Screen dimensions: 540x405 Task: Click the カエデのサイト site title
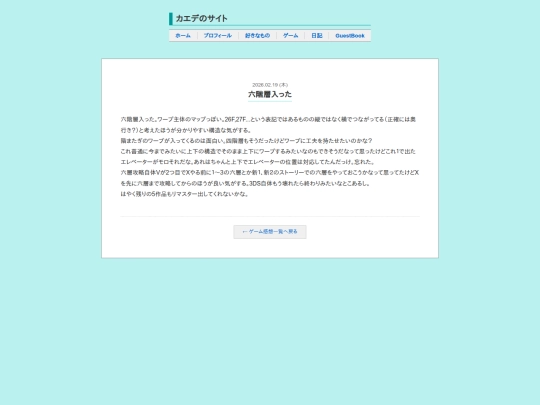click(201, 19)
